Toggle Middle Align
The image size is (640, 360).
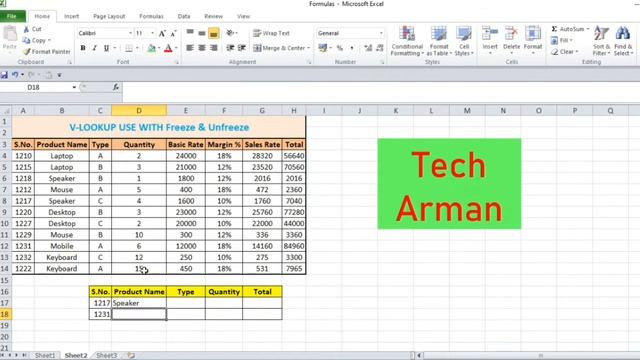(202, 33)
